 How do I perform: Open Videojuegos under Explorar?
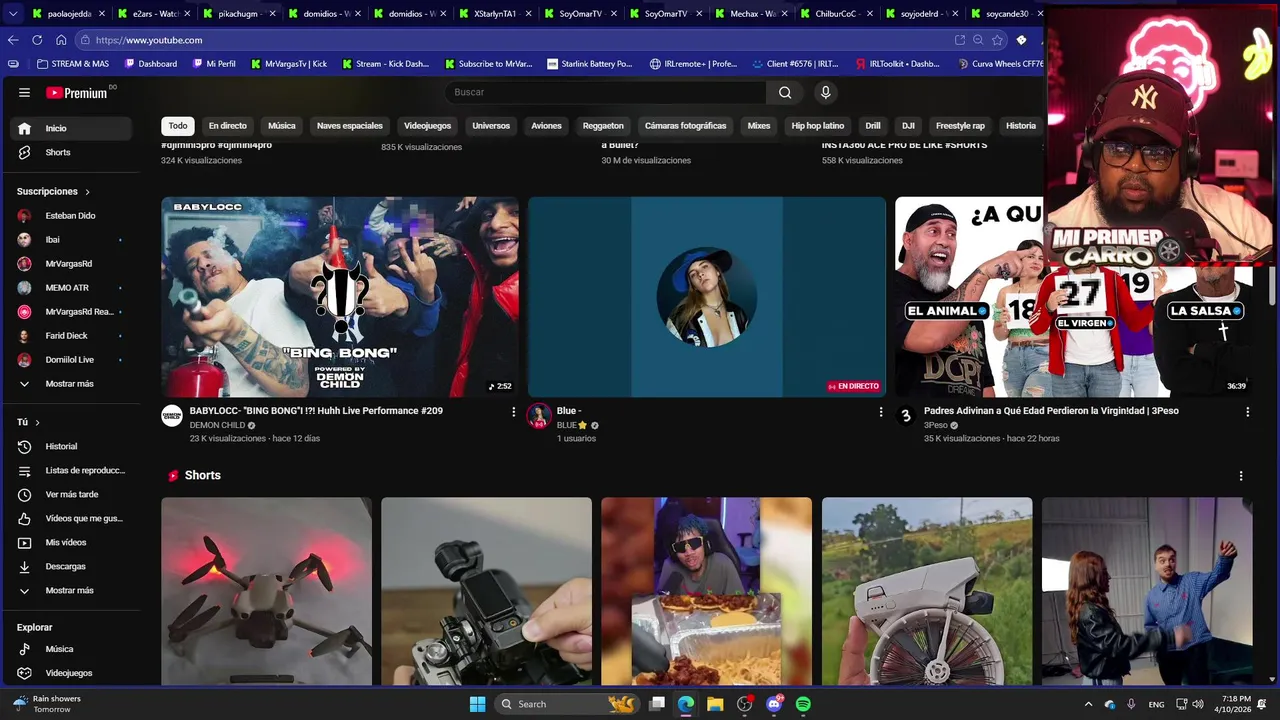click(71, 673)
